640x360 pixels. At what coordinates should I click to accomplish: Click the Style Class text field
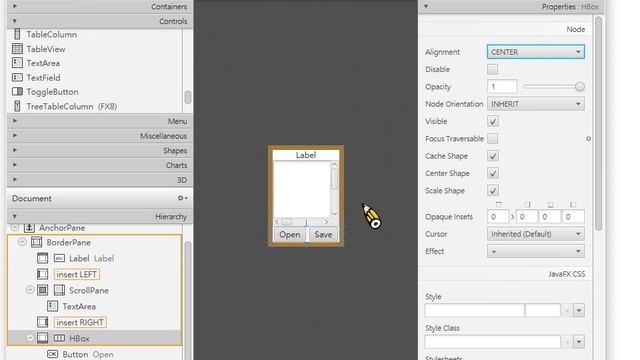pos(493,342)
